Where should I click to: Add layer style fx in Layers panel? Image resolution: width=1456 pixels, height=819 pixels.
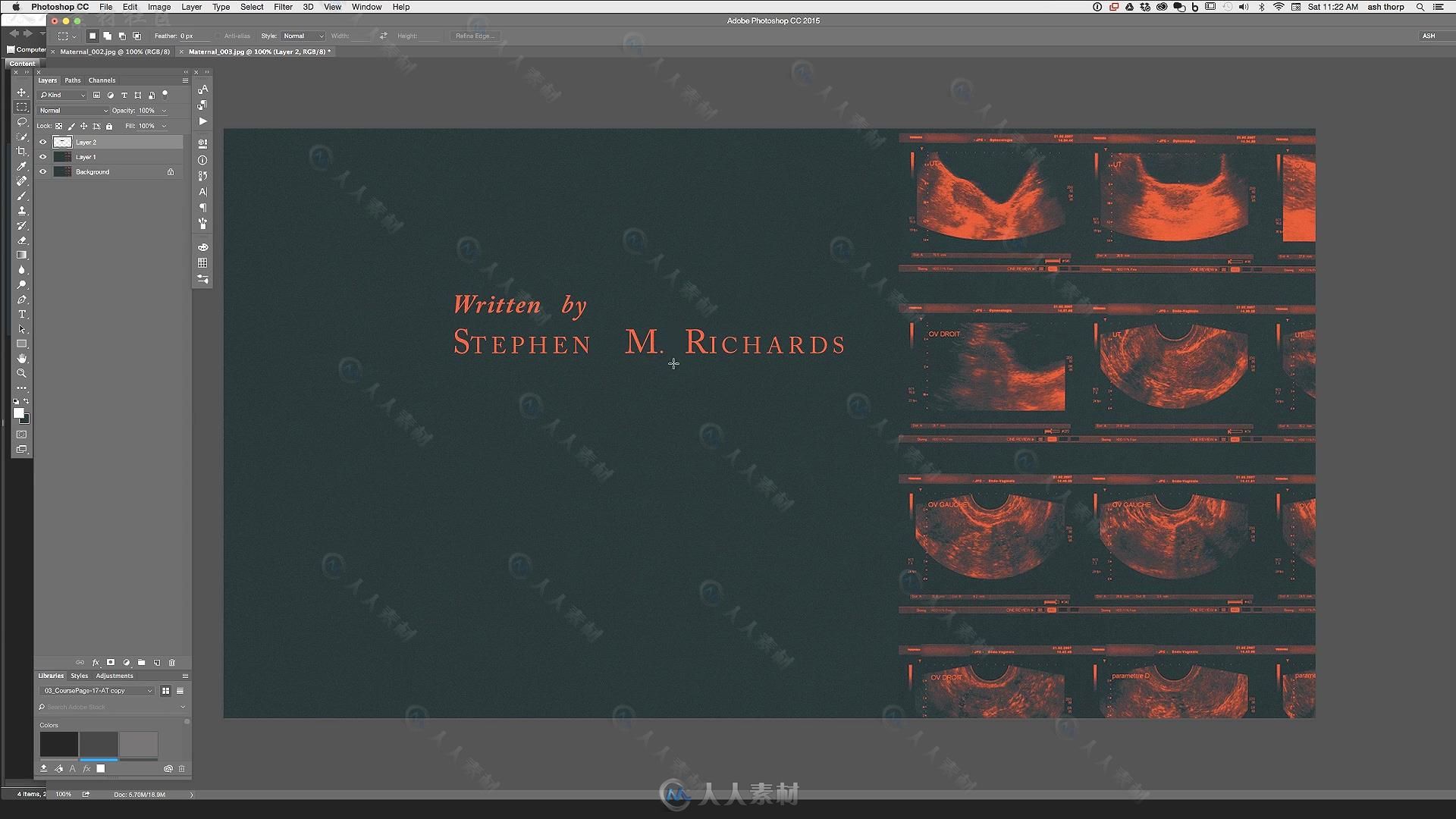[96, 662]
